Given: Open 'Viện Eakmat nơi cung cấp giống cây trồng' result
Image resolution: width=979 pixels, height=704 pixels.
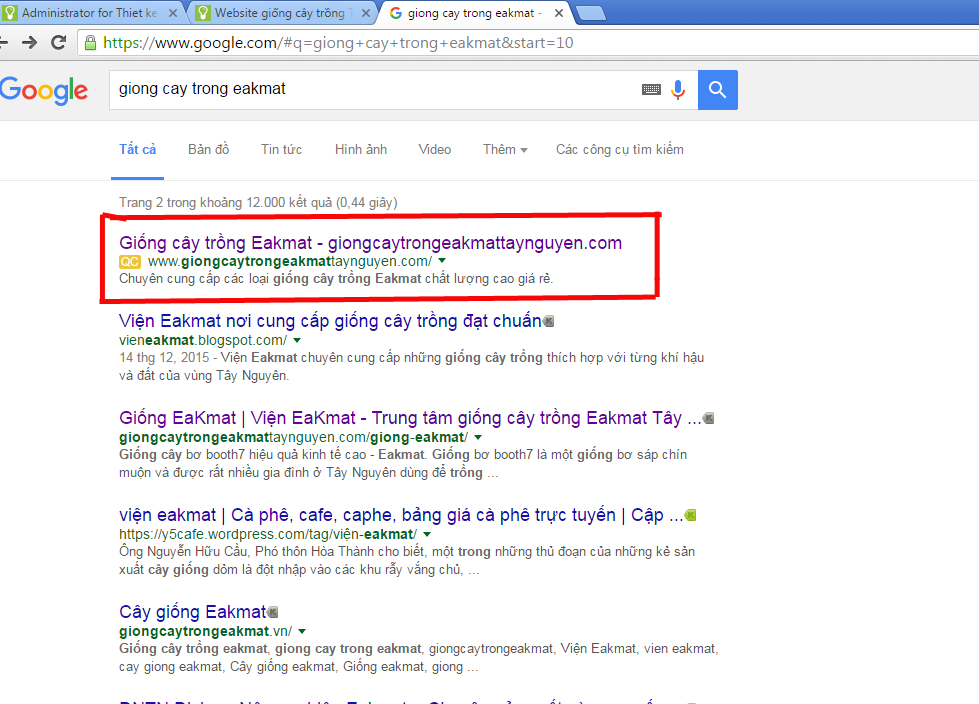Looking at the screenshot, I should (x=330, y=321).
